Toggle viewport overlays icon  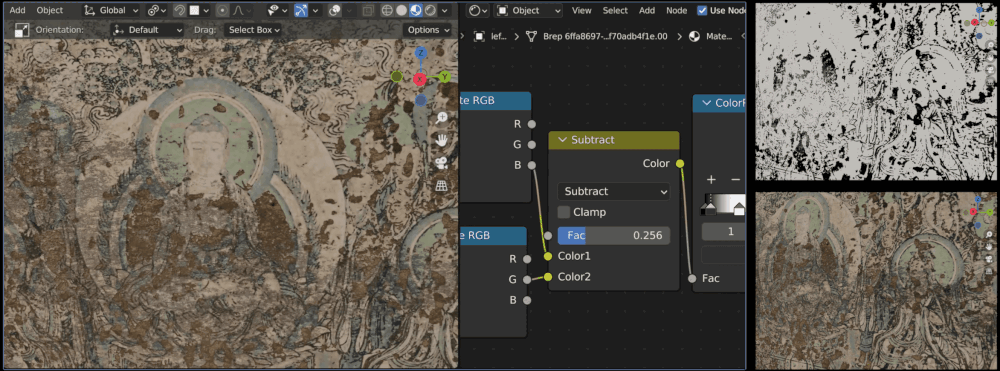click(334, 10)
